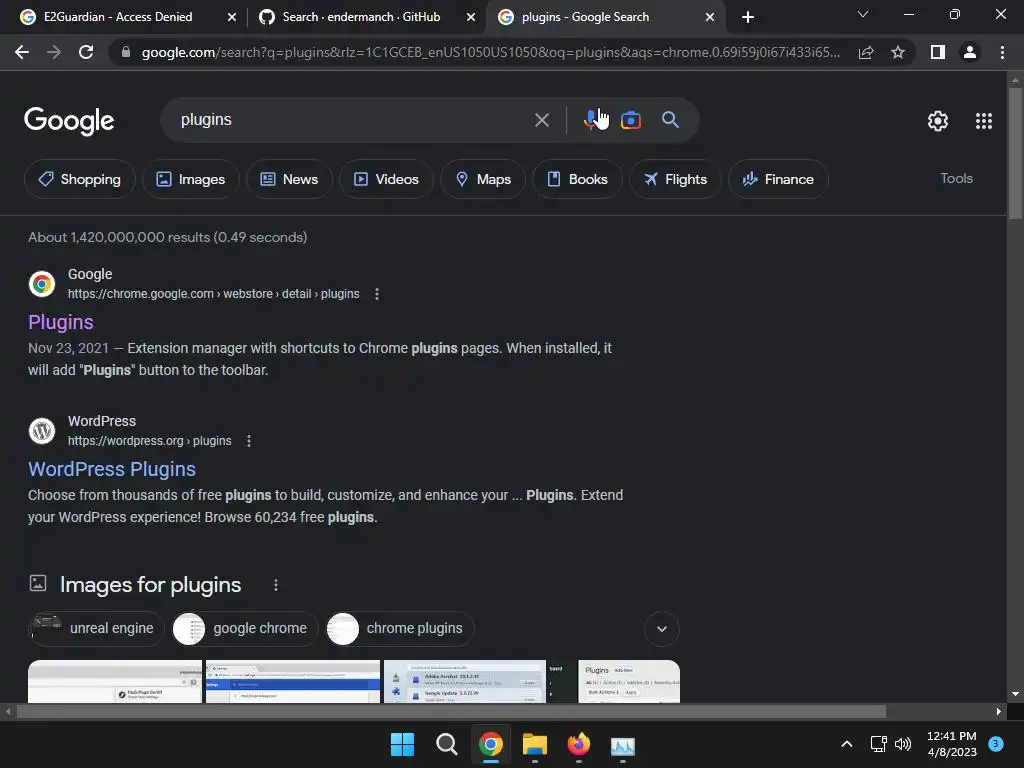Open the Chrome profile menu

970,52
